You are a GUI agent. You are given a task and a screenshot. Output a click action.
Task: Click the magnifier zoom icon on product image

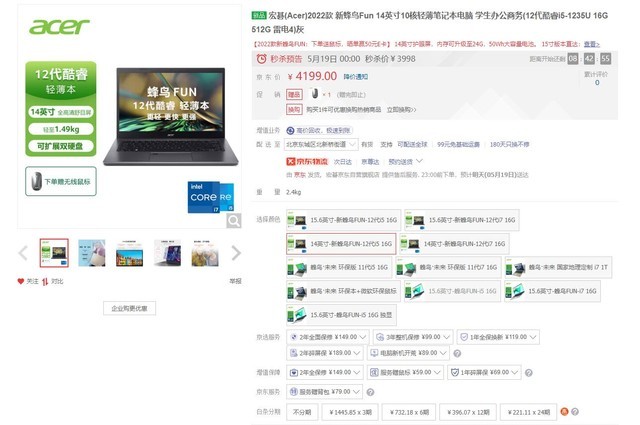pyautogui.click(x=233, y=221)
